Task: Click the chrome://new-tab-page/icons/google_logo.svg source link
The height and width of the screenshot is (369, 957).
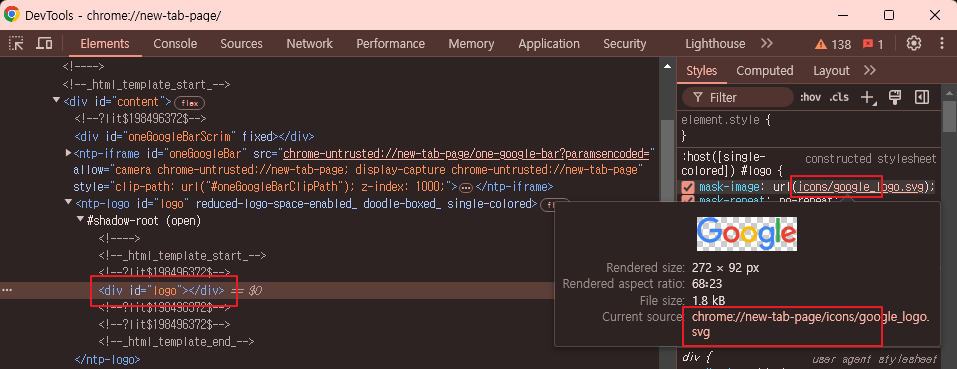Action: click(811, 325)
